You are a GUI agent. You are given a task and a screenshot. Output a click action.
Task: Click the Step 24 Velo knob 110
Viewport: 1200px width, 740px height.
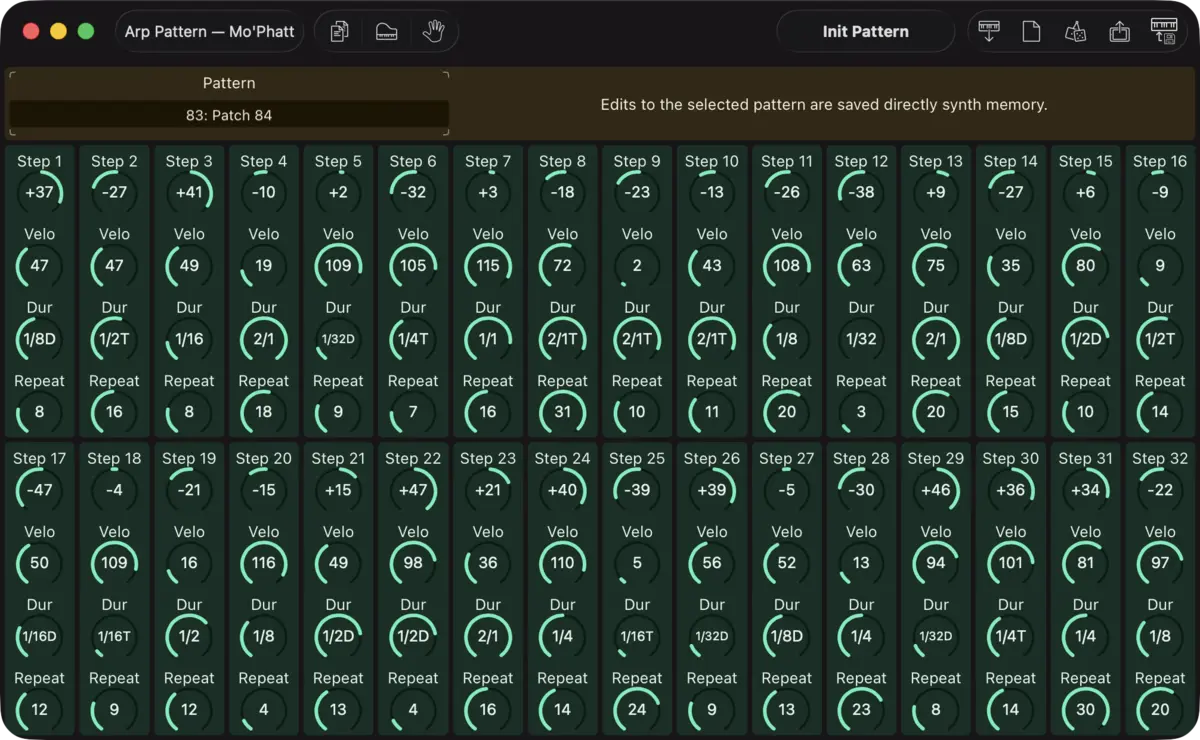tap(563, 563)
